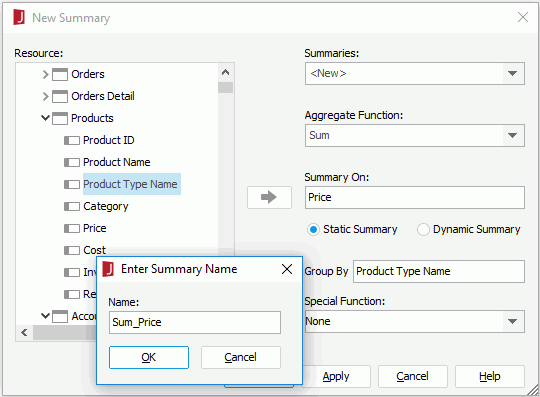Select Products in the resource tree
Image resolution: width=540 pixels, height=397 pixels.
(x=92, y=118)
